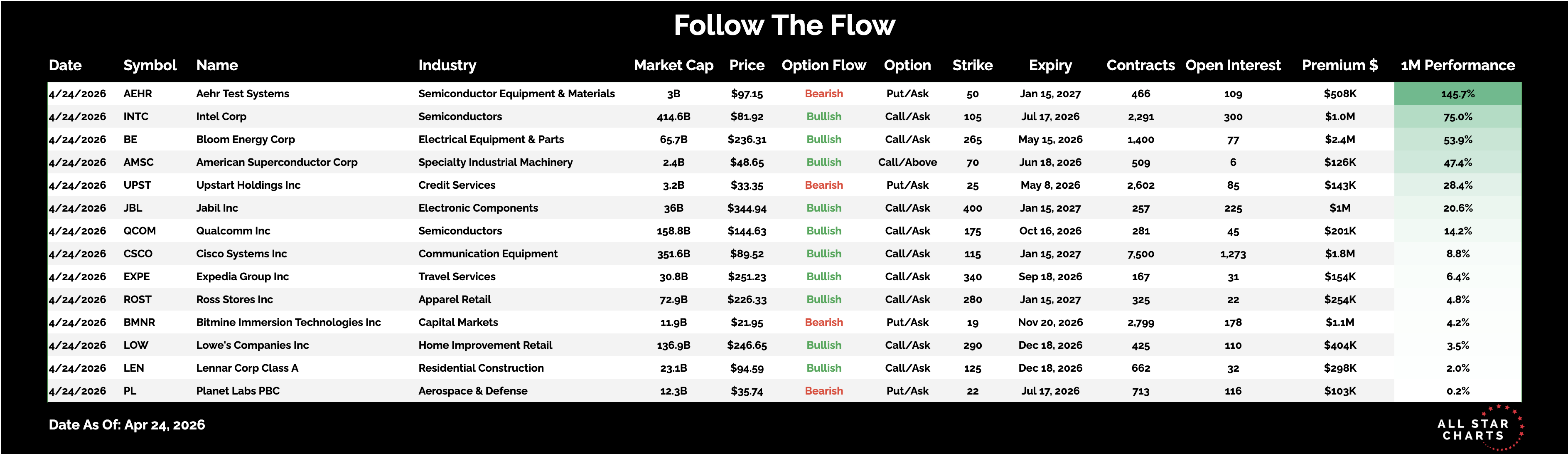The height and width of the screenshot is (454, 1568).
Task: Click the Symbol column header
Action: [150, 65]
